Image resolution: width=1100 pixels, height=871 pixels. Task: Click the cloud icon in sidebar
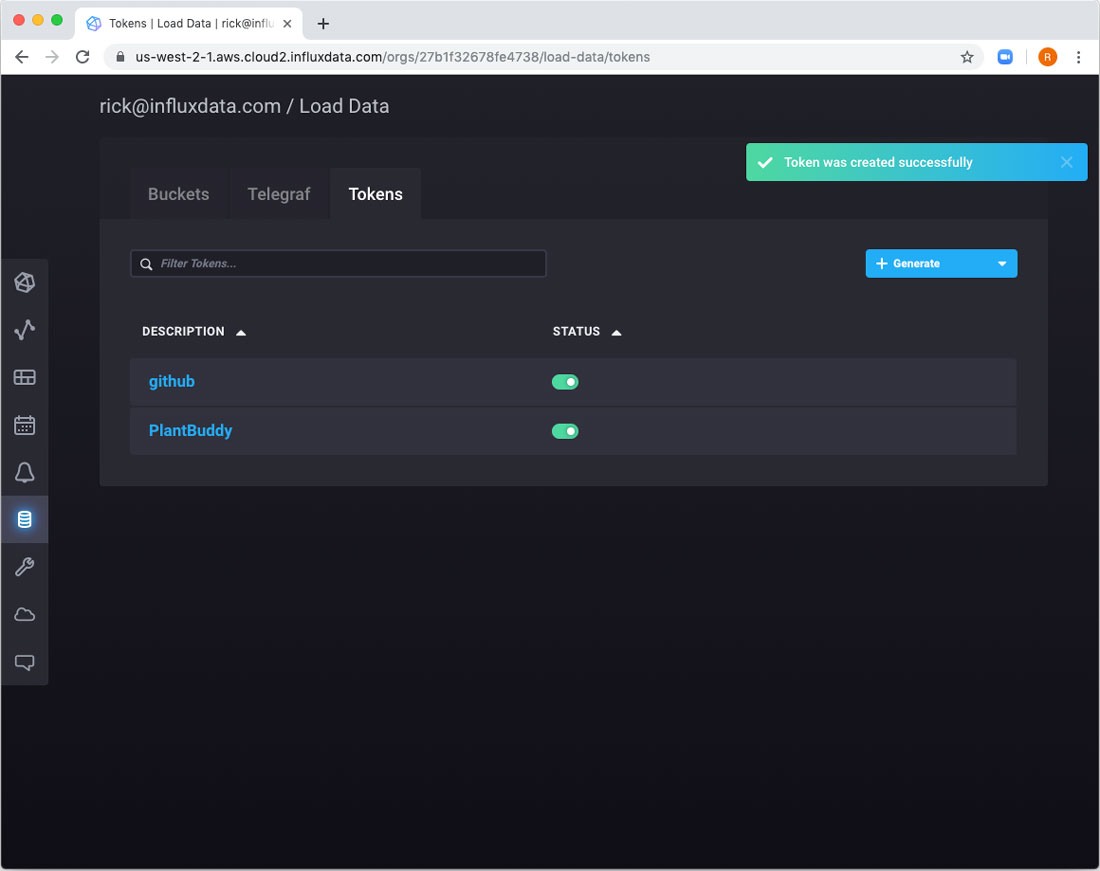point(25,614)
